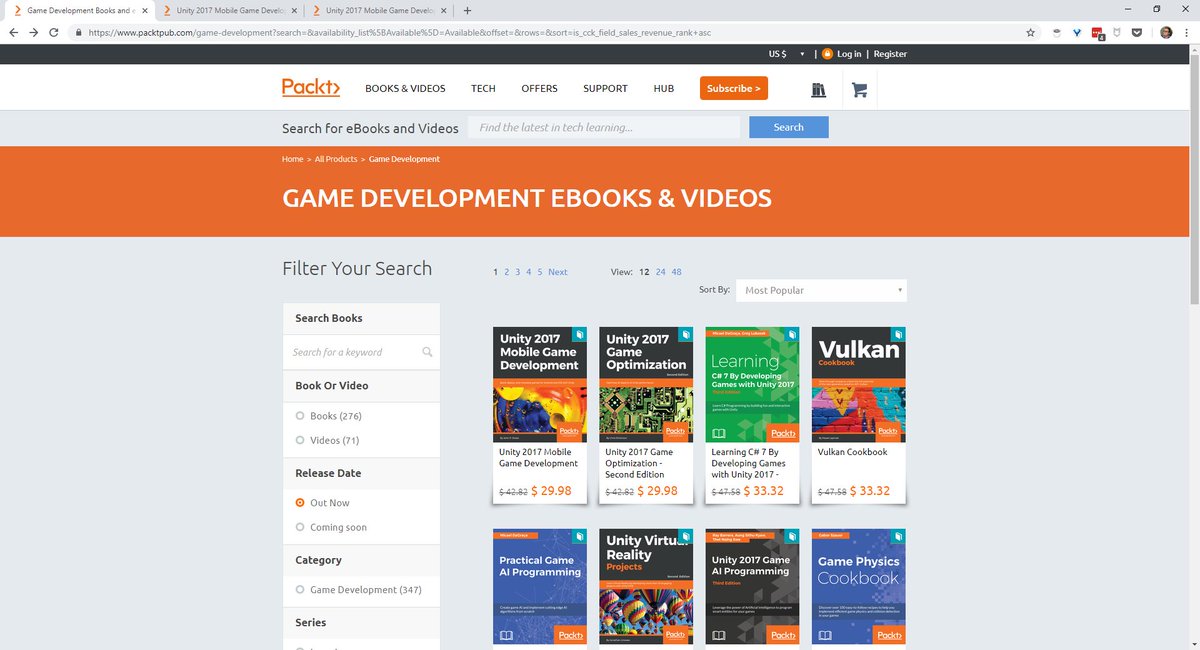Open the shopping cart icon

tap(859, 90)
